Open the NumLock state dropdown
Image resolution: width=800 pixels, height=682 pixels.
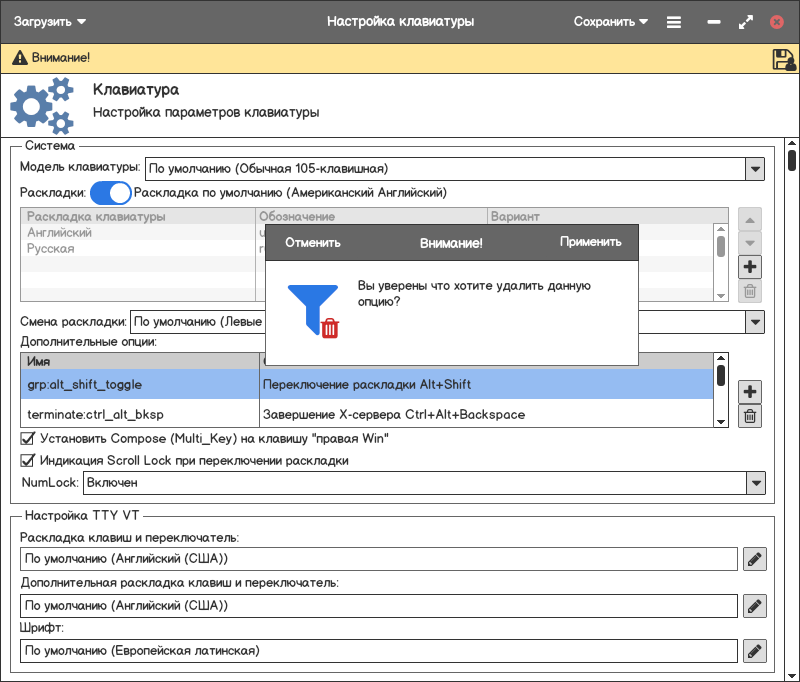click(755, 483)
